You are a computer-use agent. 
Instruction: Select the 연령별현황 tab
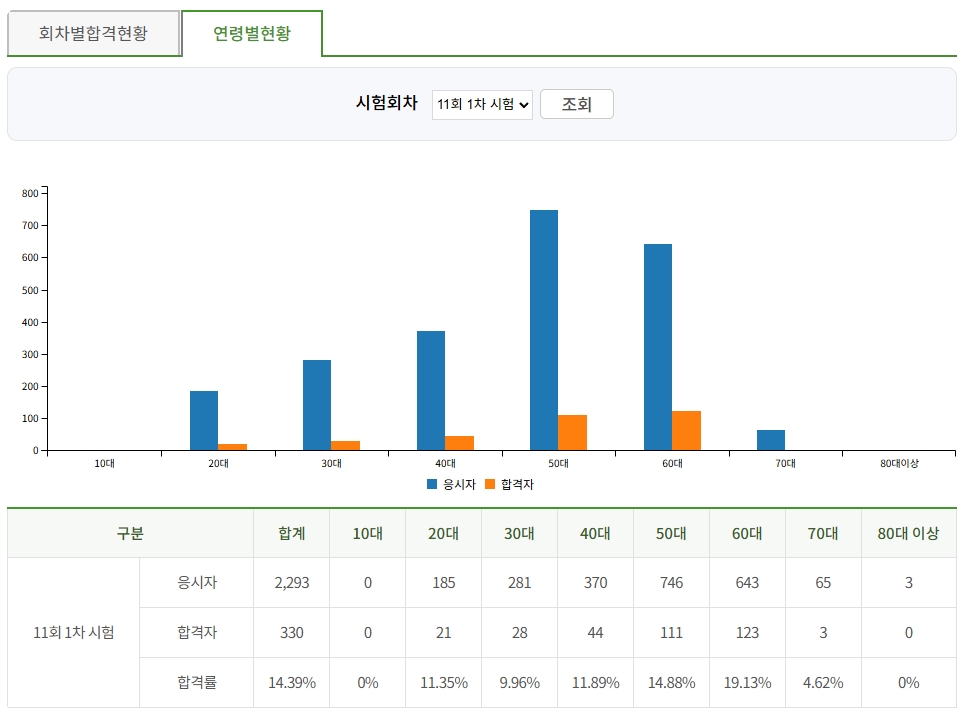coord(253,33)
